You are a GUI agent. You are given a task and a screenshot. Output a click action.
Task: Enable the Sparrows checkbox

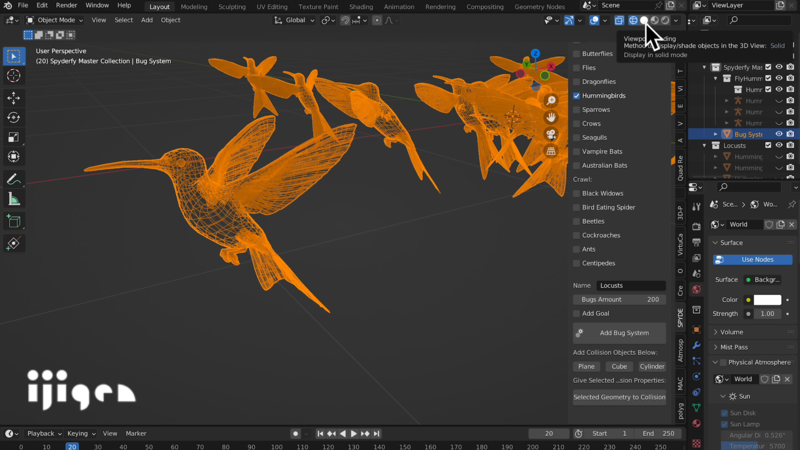click(577, 110)
